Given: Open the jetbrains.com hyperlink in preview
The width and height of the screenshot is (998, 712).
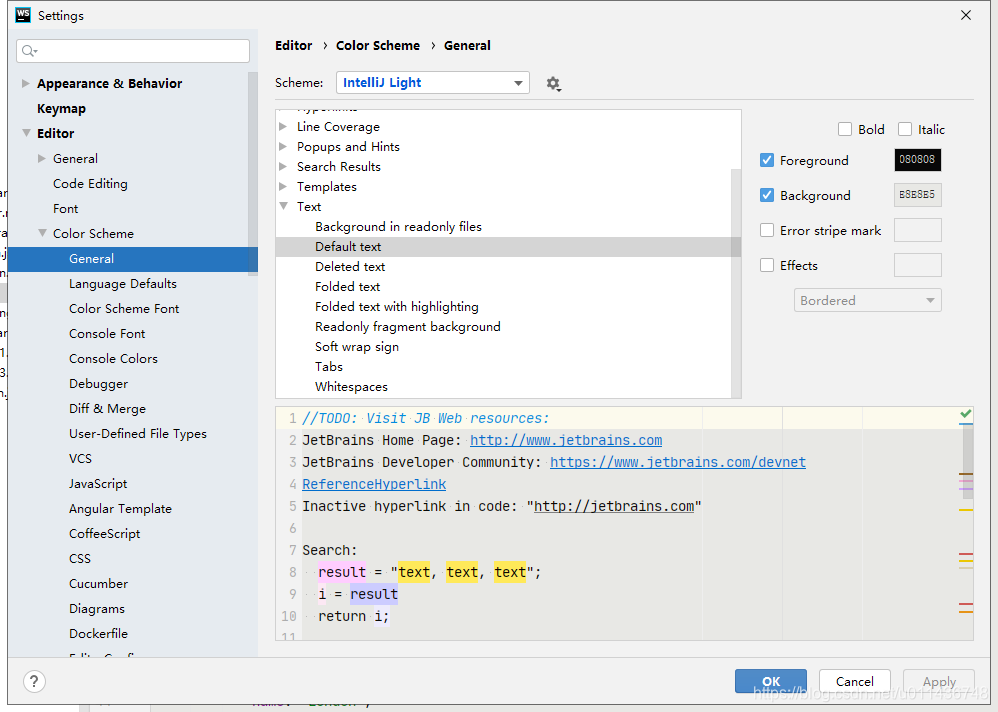Looking at the screenshot, I should (565, 440).
